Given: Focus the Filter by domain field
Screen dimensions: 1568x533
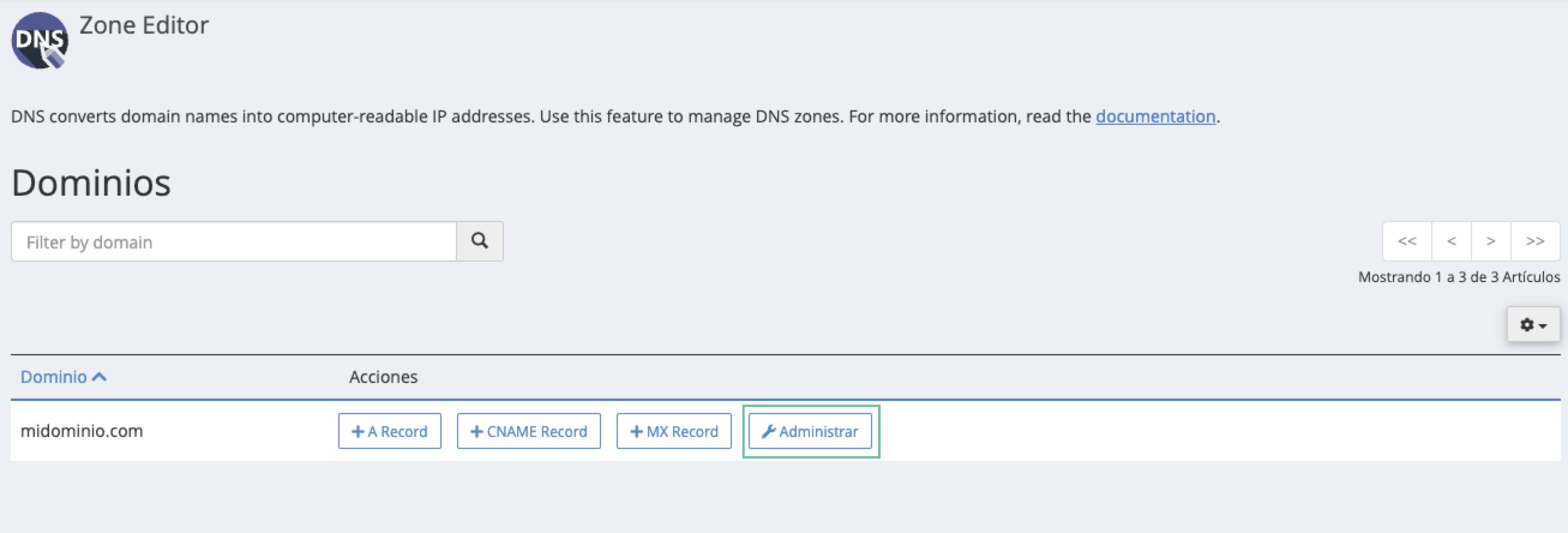Looking at the screenshot, I should pyautogui.click(x=234, y=242).
